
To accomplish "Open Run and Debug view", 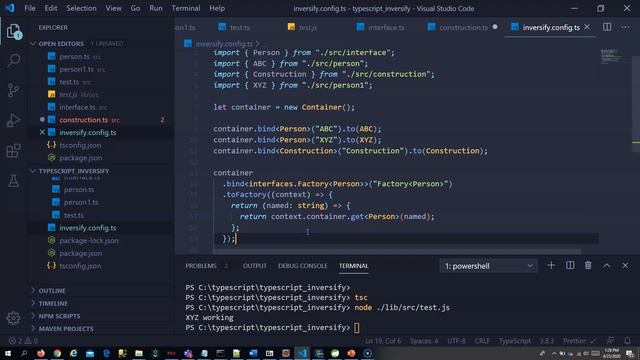I will (13, 120).
